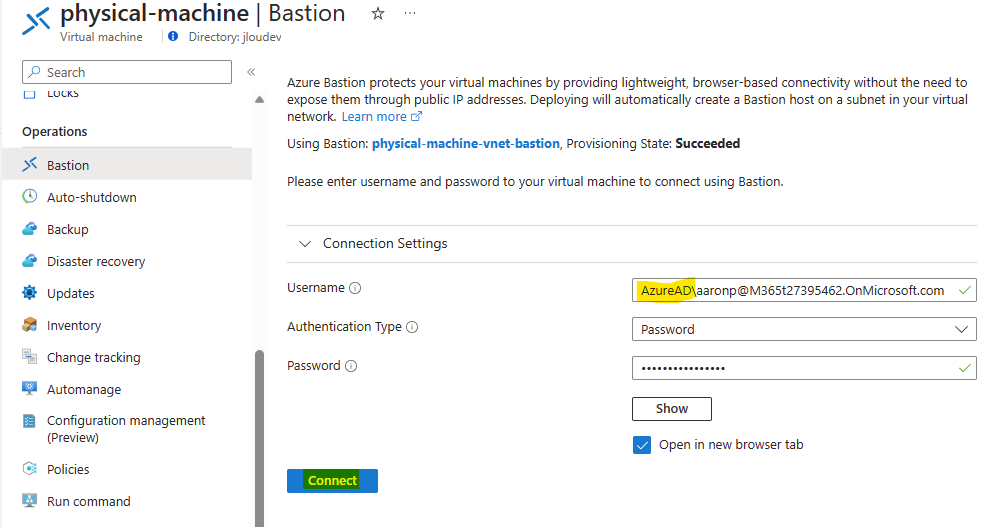This screenshot has height=527, width=995.
Task: Click the sidebar scroll up arrow
Action: 259,100
